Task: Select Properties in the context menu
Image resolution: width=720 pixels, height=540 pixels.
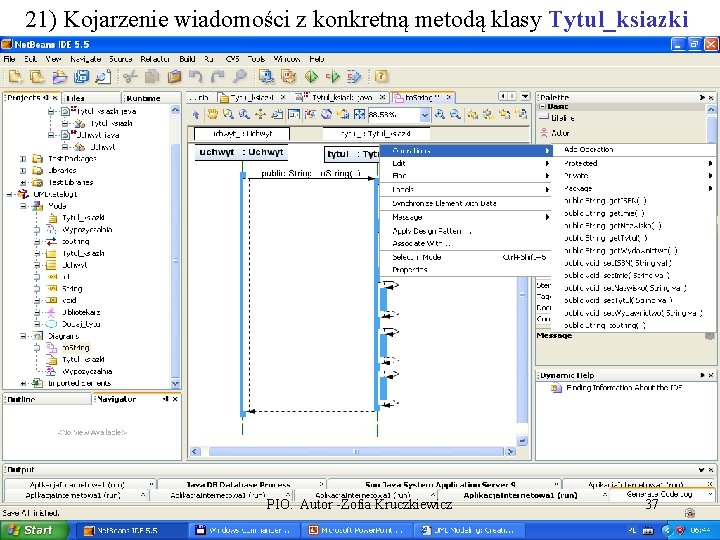Action: 466,270
